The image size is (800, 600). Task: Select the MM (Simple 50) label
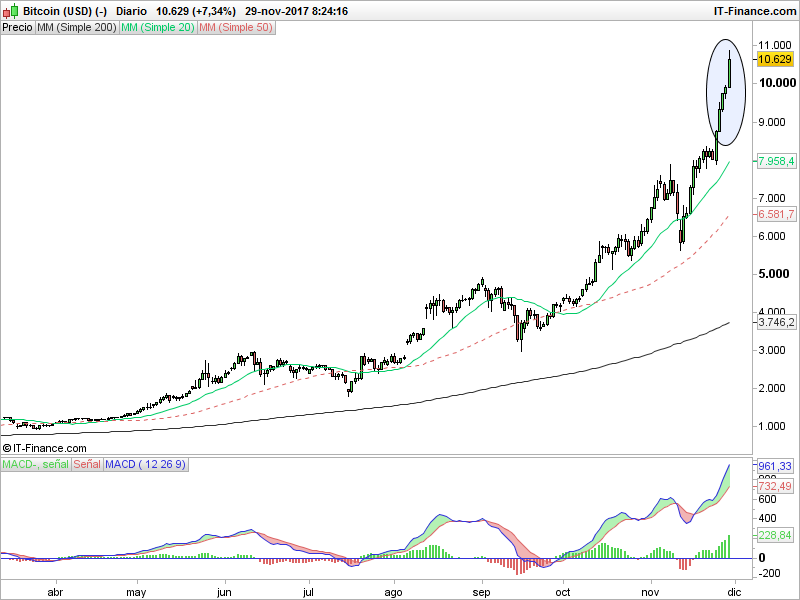pos(236,28)
